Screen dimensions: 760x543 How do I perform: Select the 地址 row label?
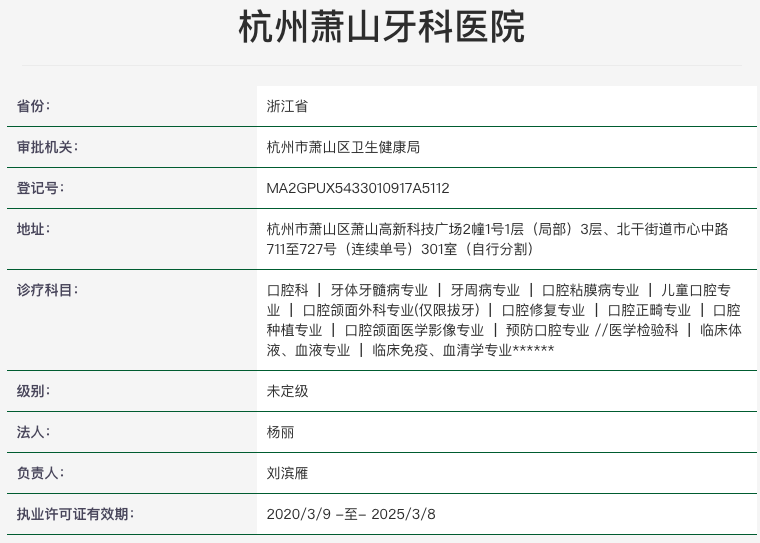(33, 229)
